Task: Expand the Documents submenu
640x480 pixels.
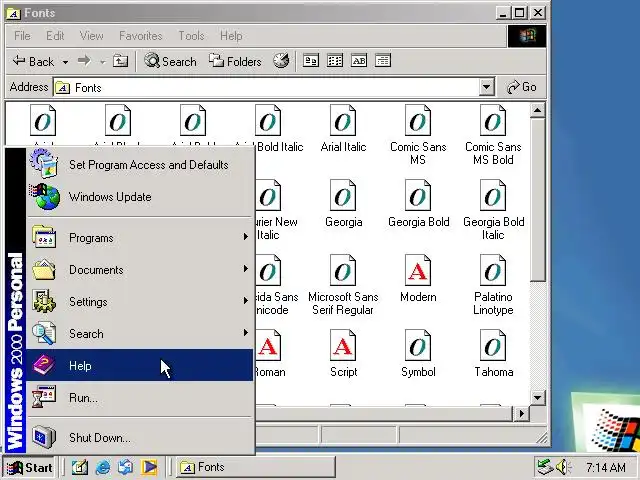Action: 139,269
